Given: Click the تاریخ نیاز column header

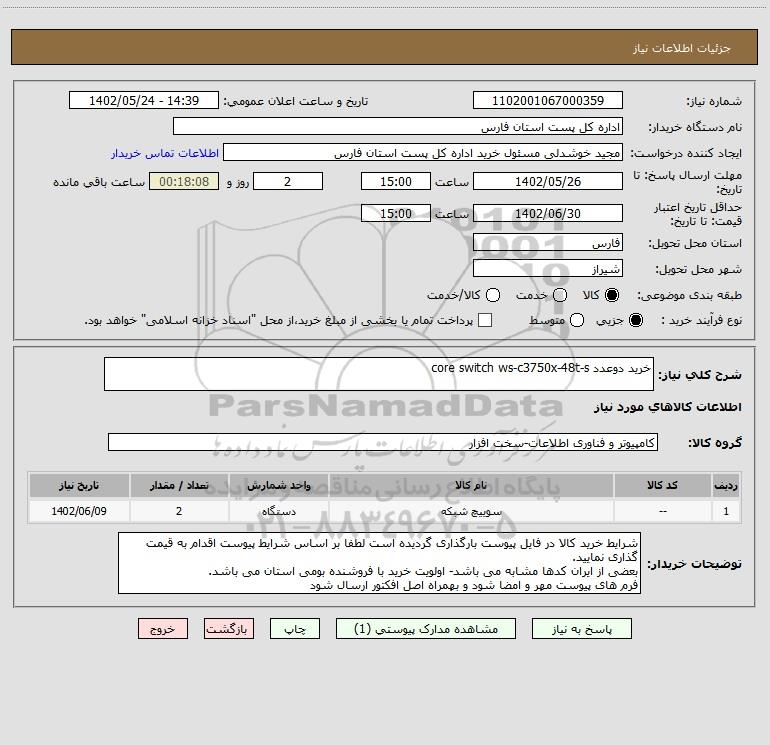Looking at the screenshot, I should pyautogui.click(x=79, y=485).
